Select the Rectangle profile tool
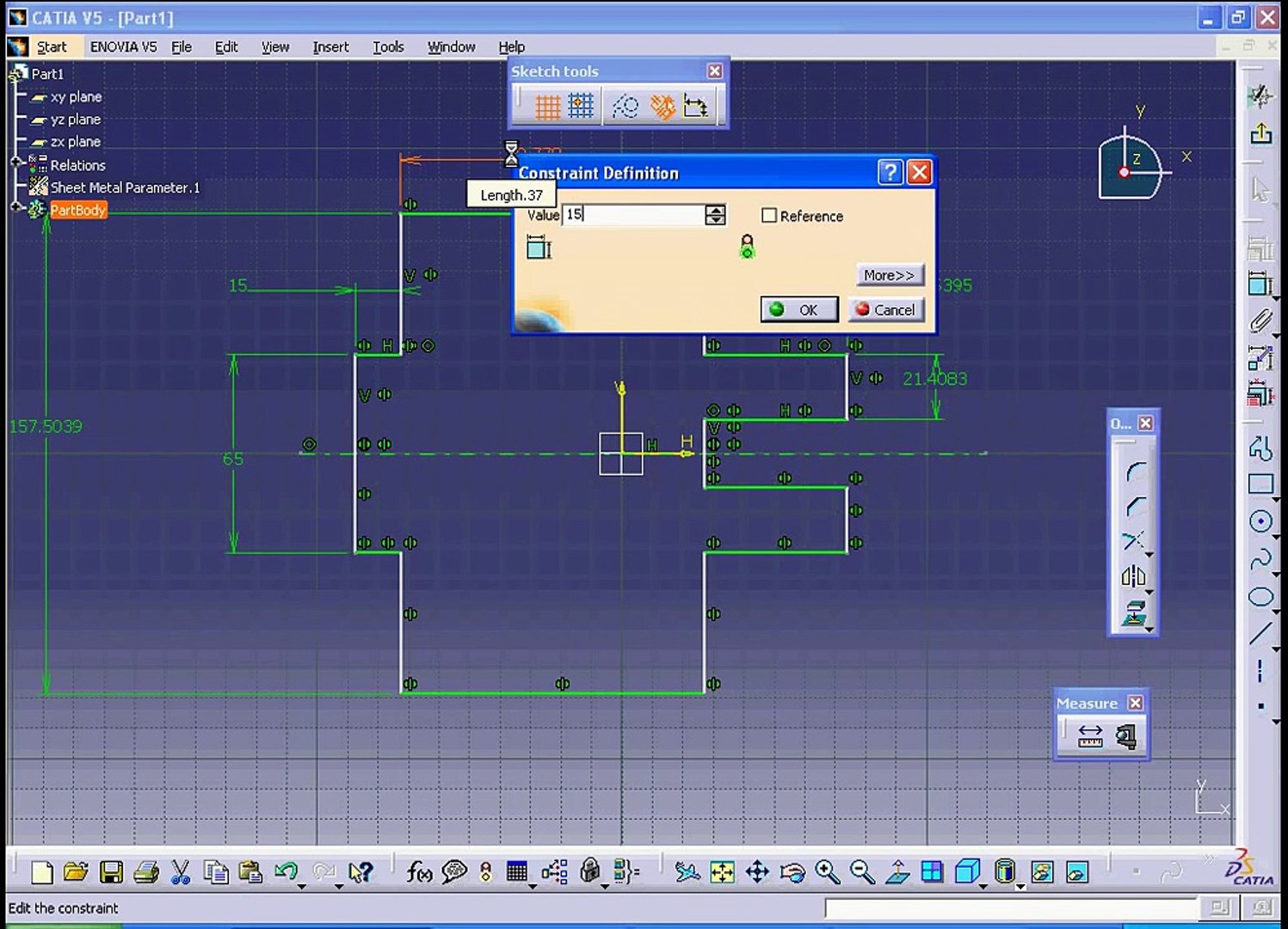The width and height of the screenshot is (1288, 929). click(1260, 484)
